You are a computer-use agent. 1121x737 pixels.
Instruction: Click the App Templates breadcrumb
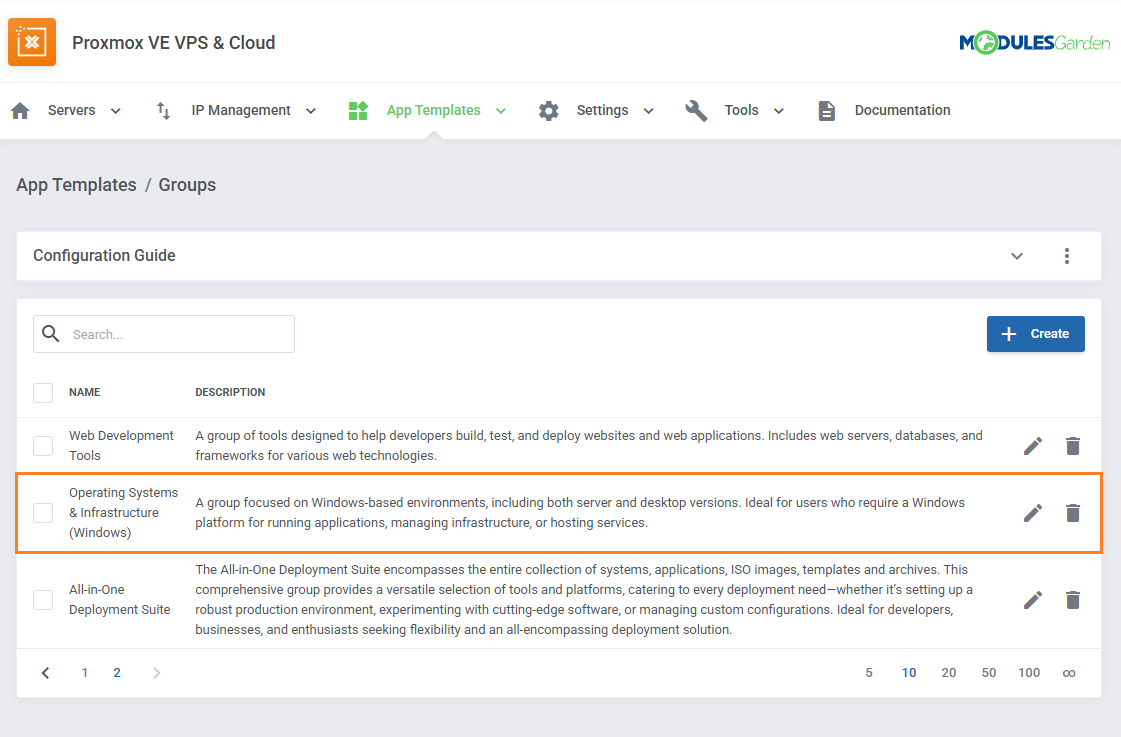click(x=76, y=184)
